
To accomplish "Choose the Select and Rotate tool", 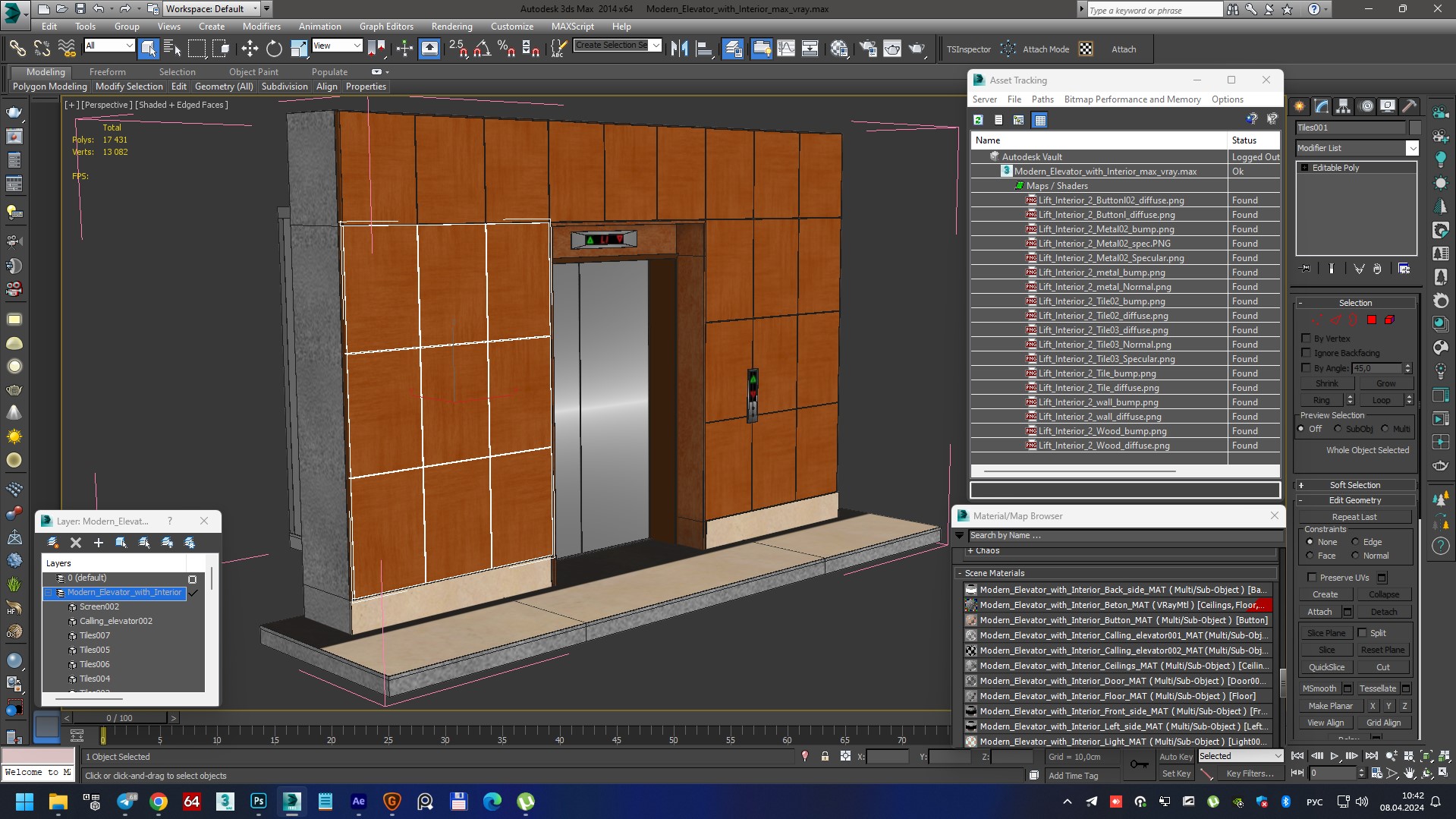I will [274, 49].
